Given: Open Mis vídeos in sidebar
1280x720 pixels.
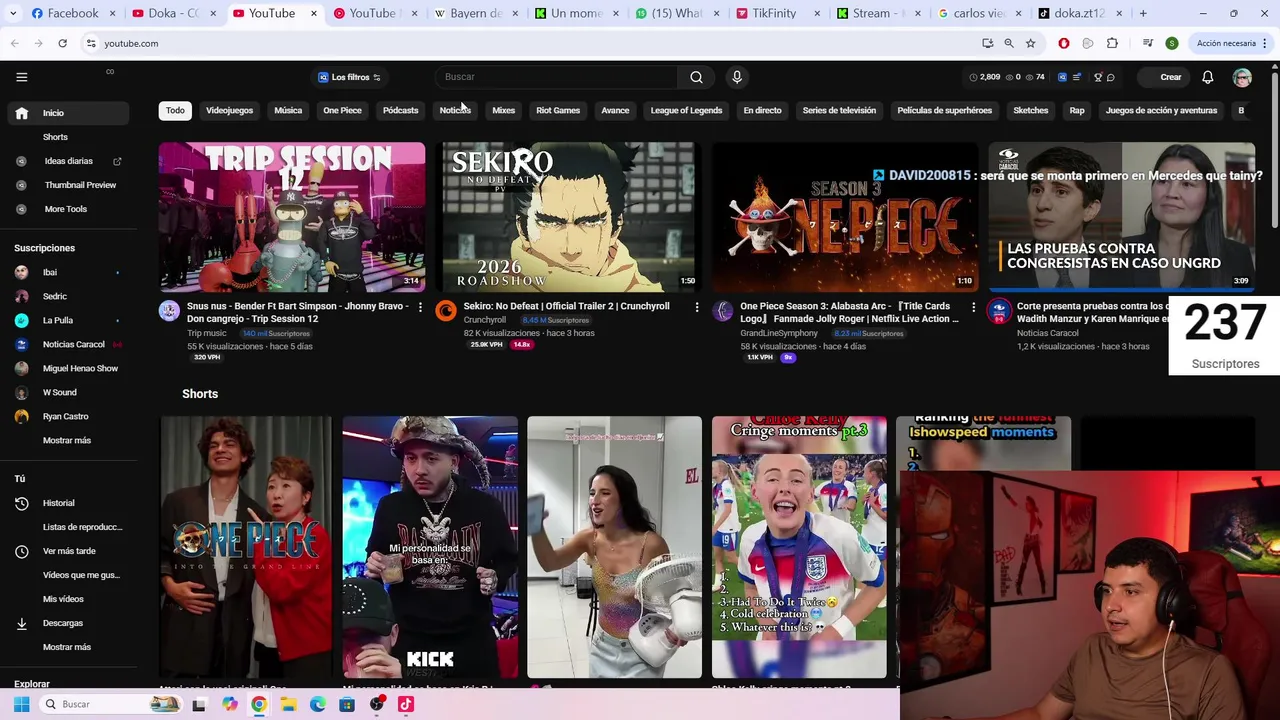Looking at the screenshot, I should point(65,599).
